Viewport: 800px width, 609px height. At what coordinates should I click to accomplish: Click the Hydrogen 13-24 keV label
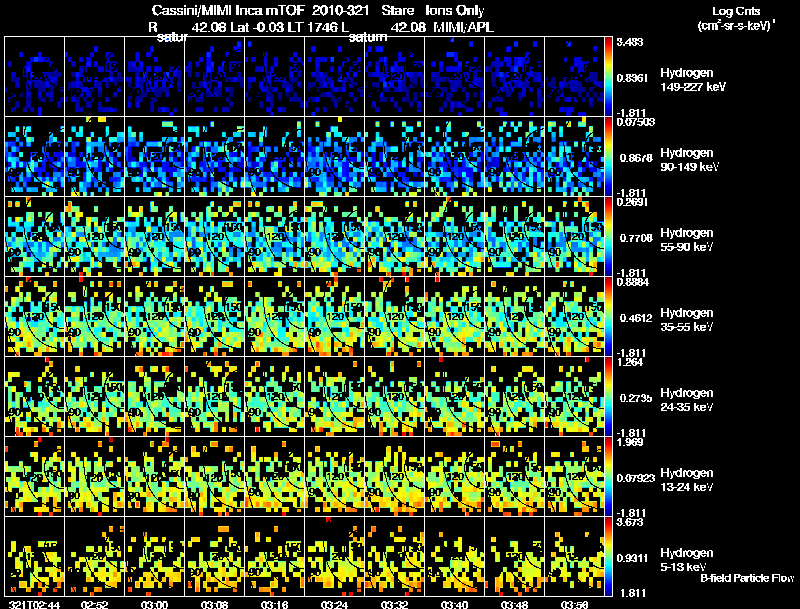[x=686, y=480]
